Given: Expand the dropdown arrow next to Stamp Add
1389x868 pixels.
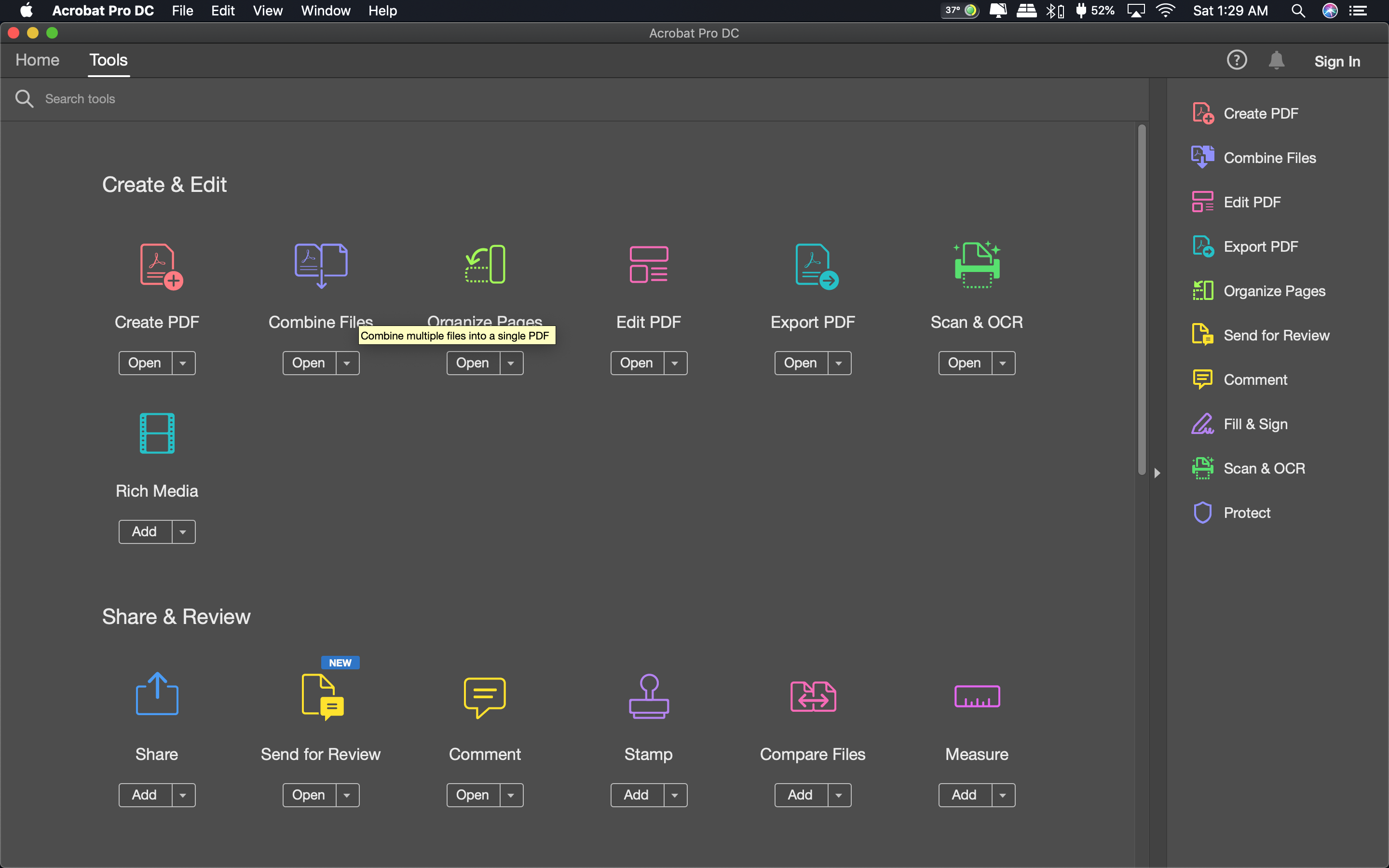Looking at the screenshot, I should (675, 795).
